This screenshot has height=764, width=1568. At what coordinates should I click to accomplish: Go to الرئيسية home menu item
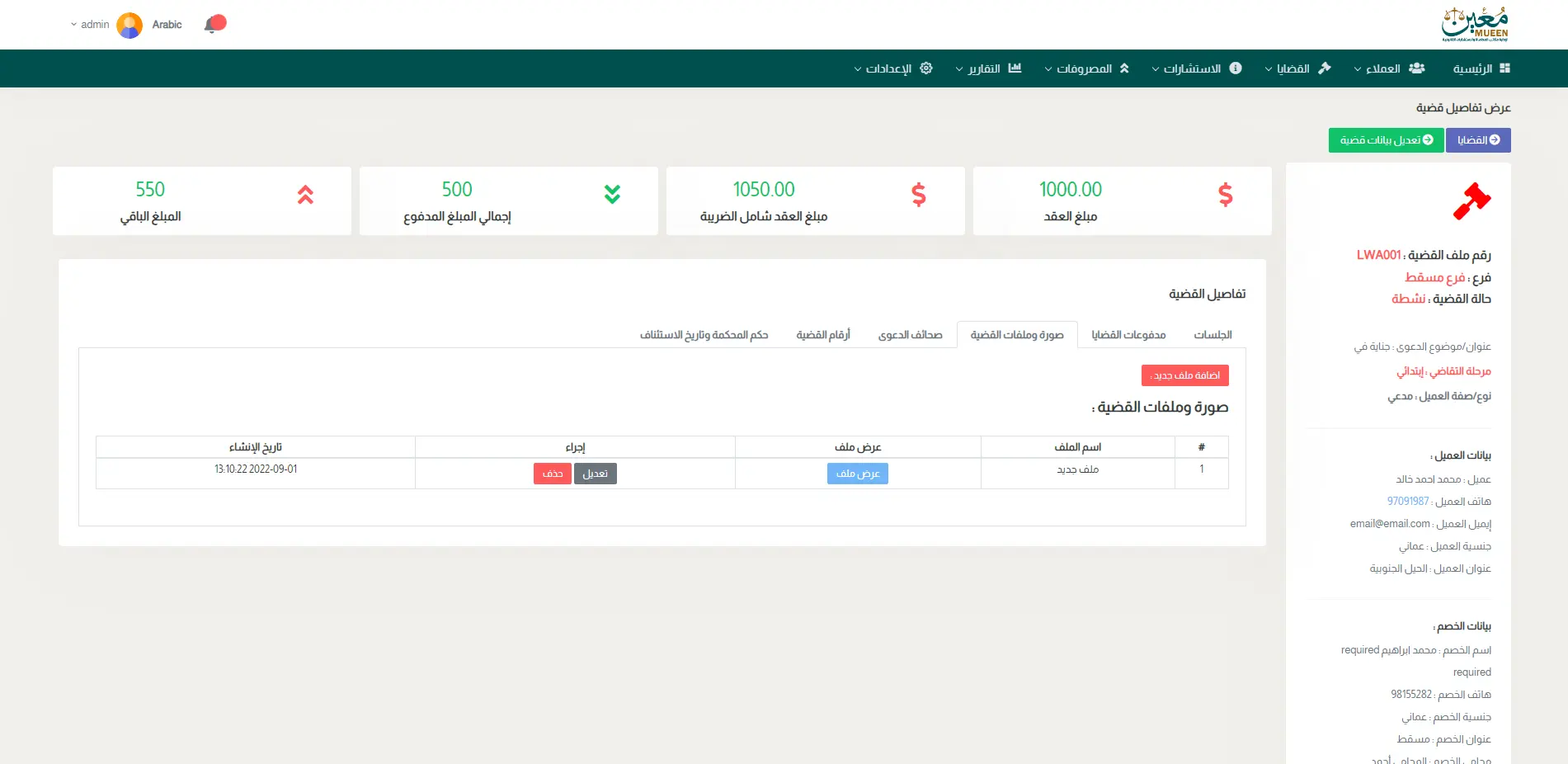[1481, 68]
